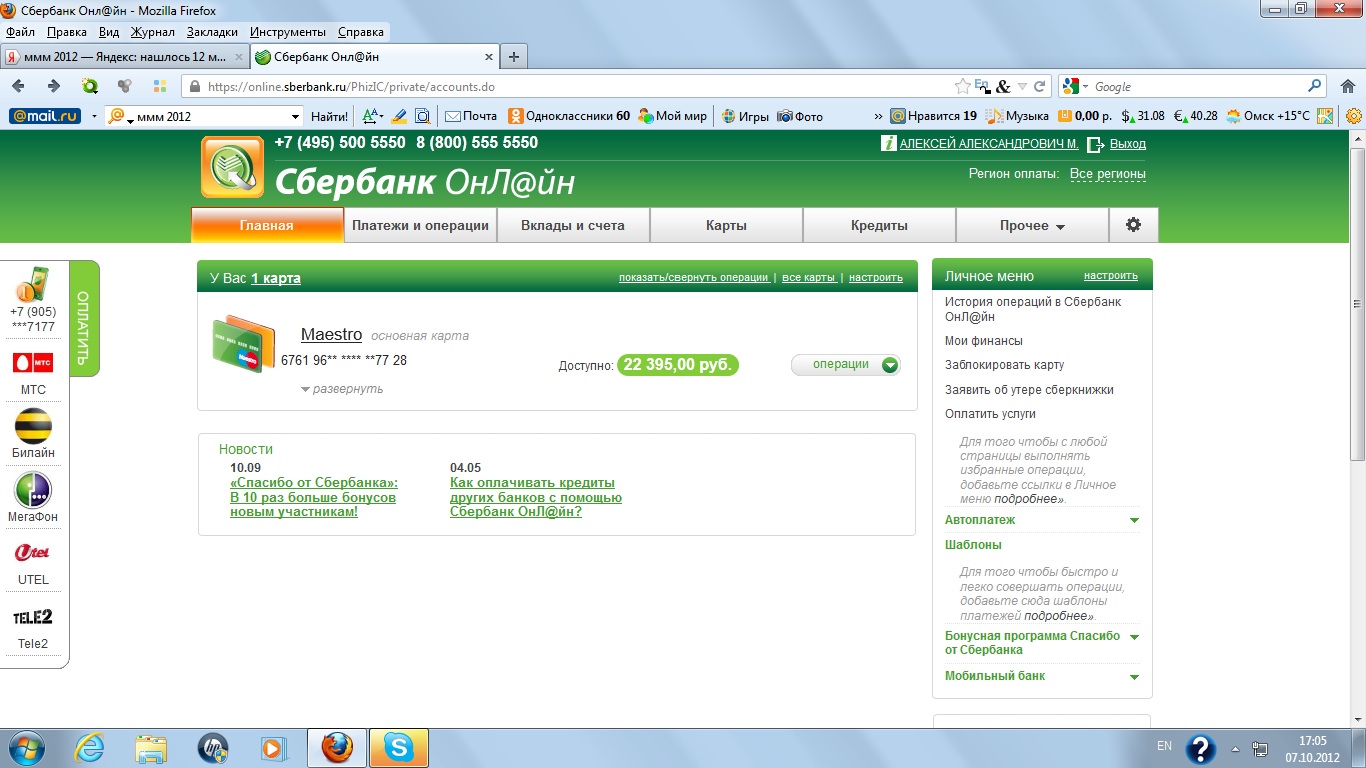Screen dimensions: 1366x768
Task: Reload page with the refresh arrow
Action: coord(1039,86)
